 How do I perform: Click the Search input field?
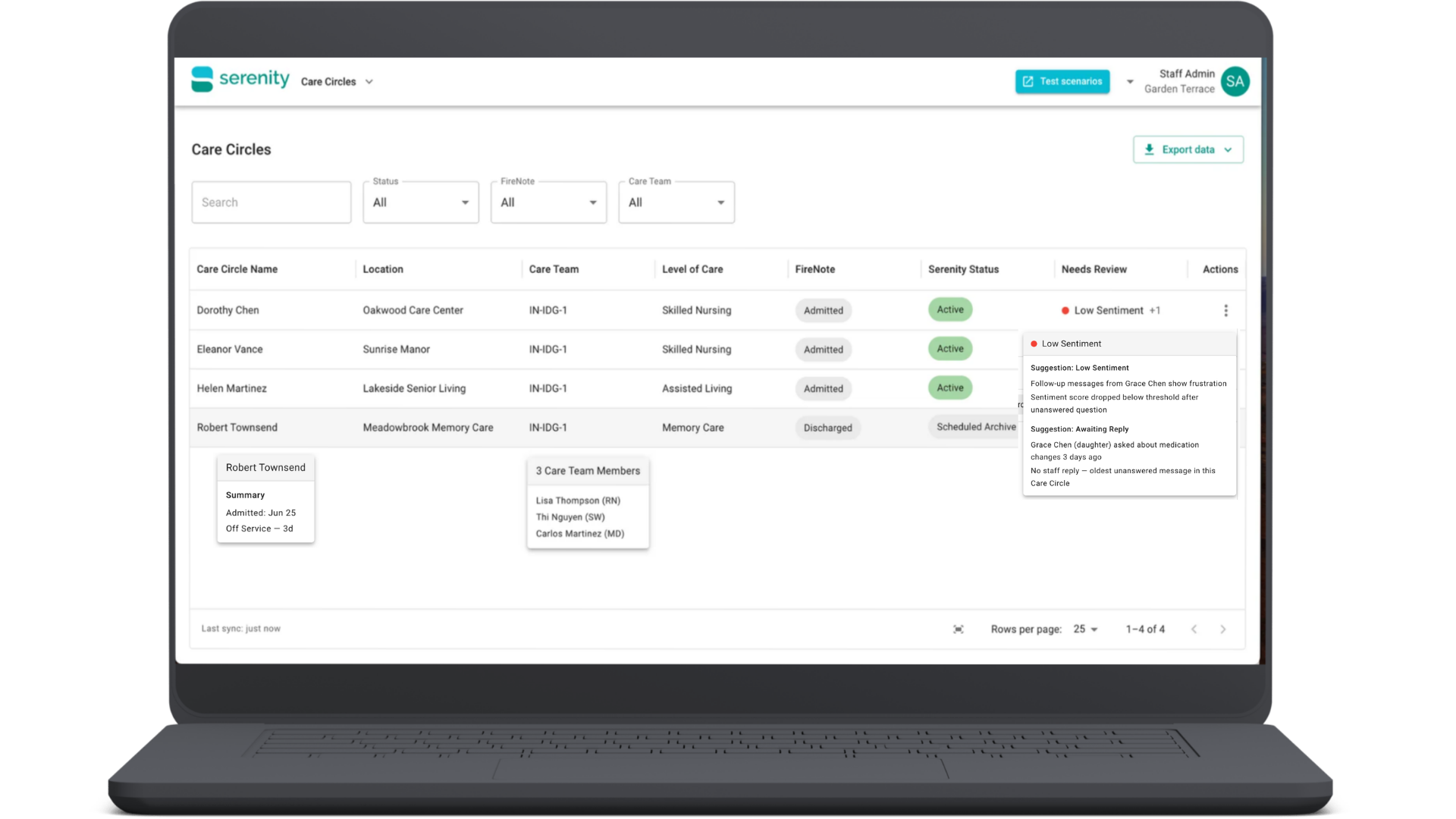pos(271,202)
